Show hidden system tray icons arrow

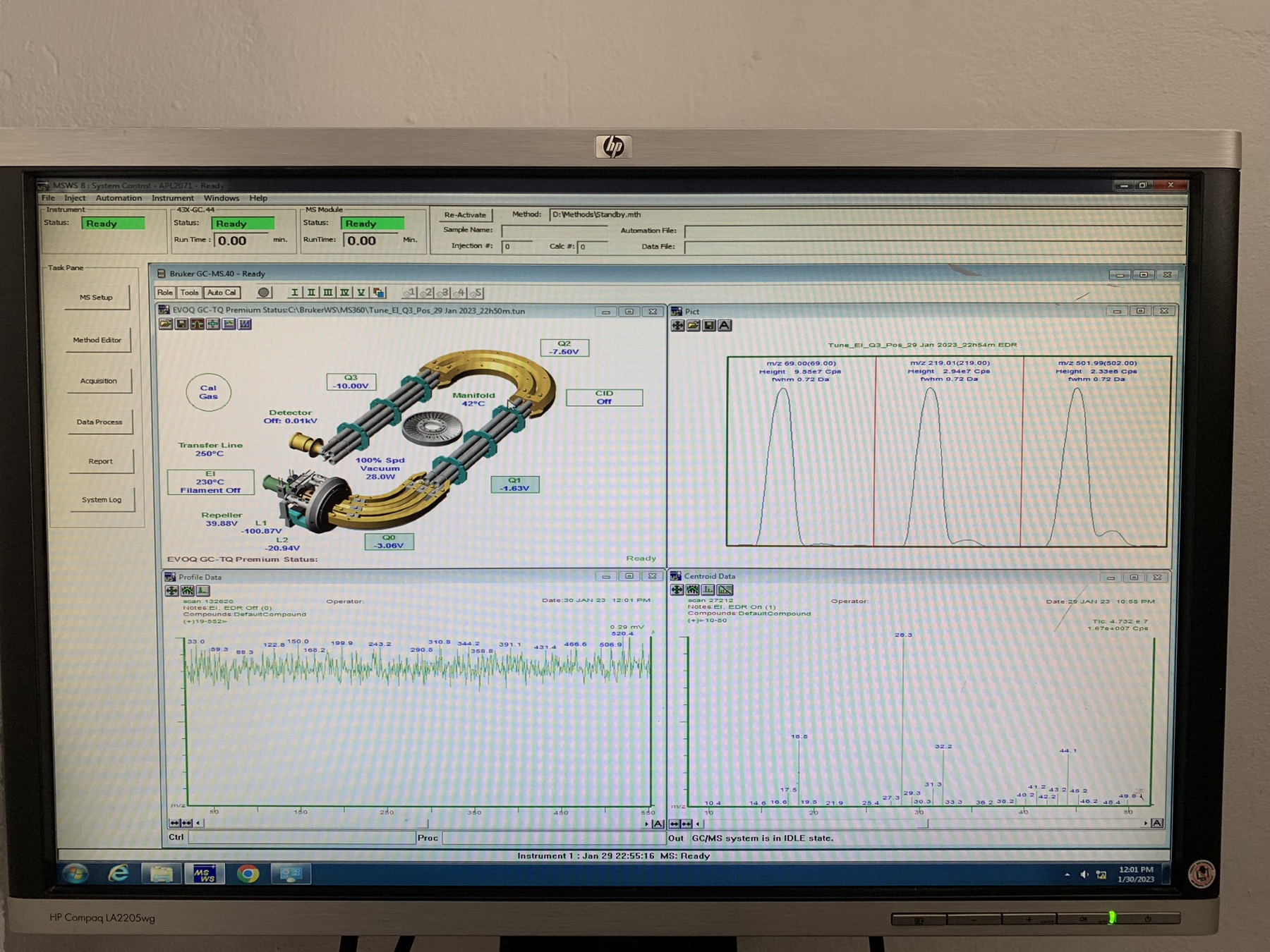click(1067, 875)
